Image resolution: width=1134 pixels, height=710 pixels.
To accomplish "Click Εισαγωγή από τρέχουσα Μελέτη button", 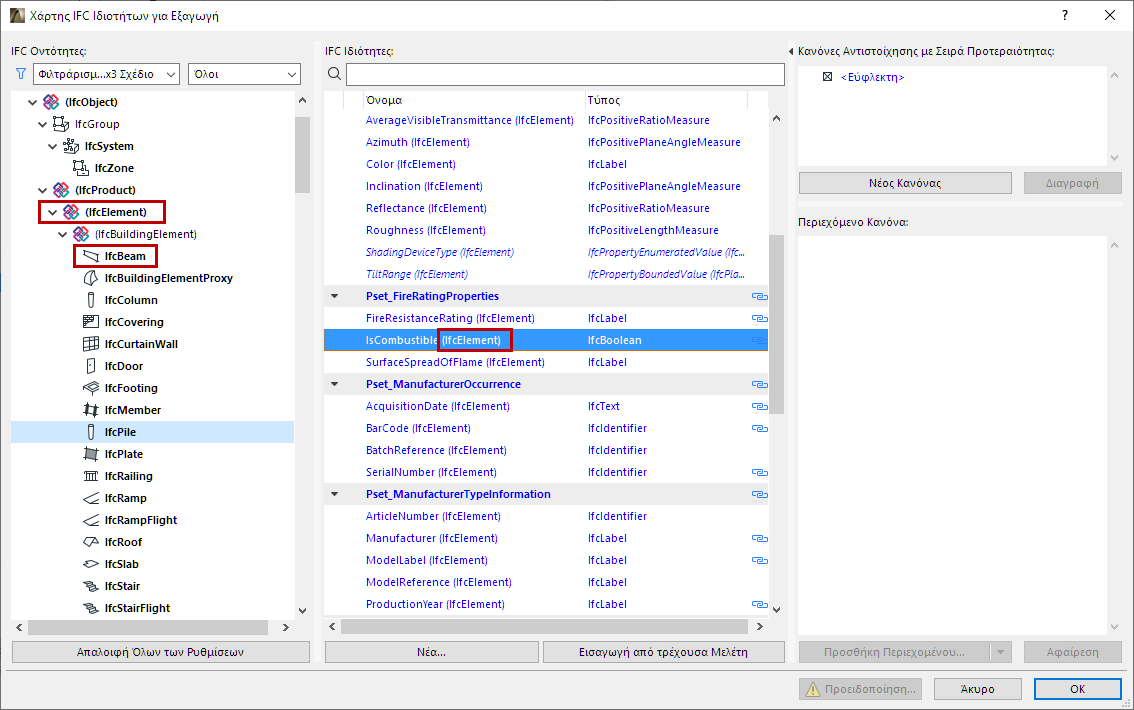I will [663, 652].
